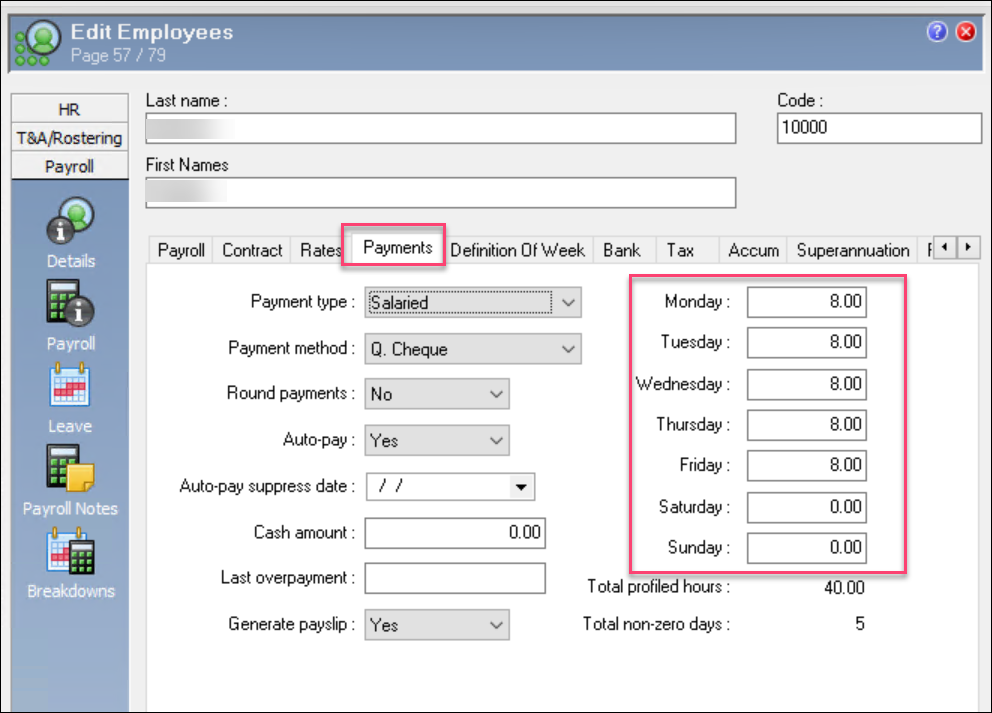Viewport: 992px width, 713px height.
Task: Click the Total profiled hours value 40.00
Action: [844, 588]
